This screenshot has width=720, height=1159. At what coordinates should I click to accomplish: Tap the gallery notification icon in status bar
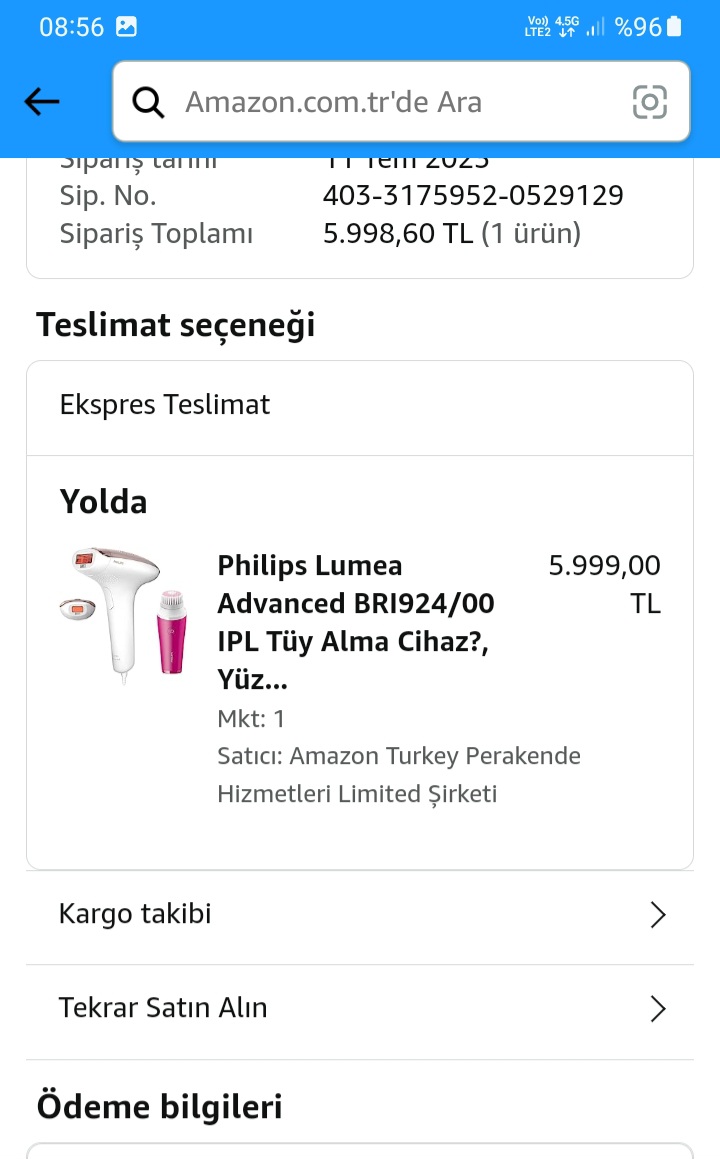126,27
